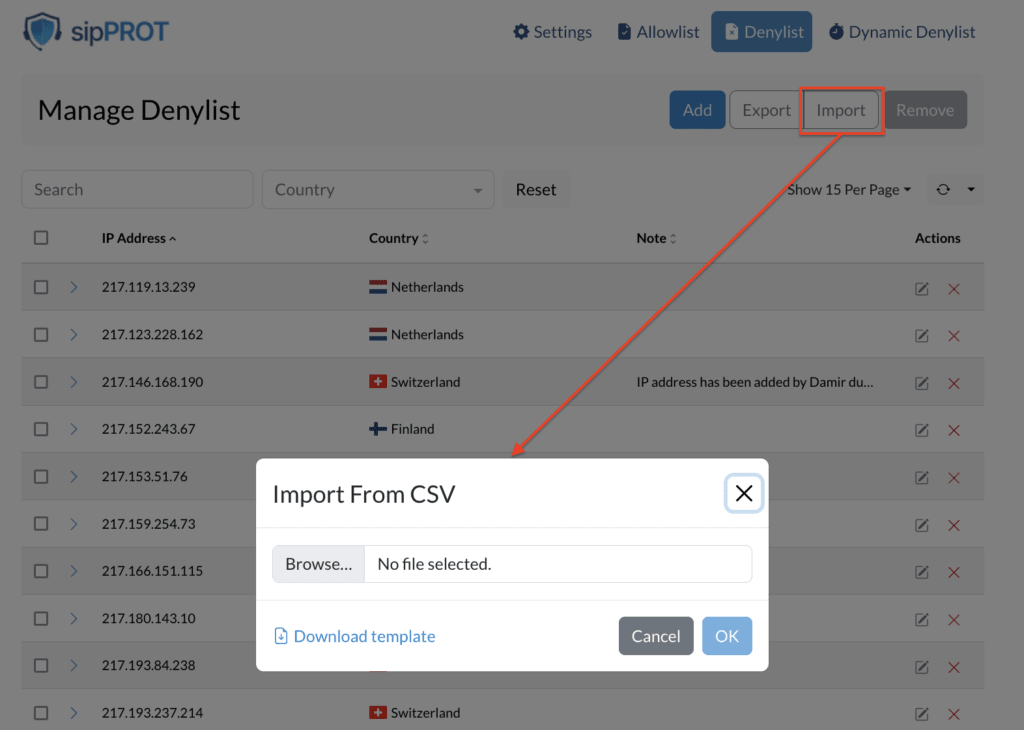Sort by Note column
1024x730 pixels.
(656, 238)
